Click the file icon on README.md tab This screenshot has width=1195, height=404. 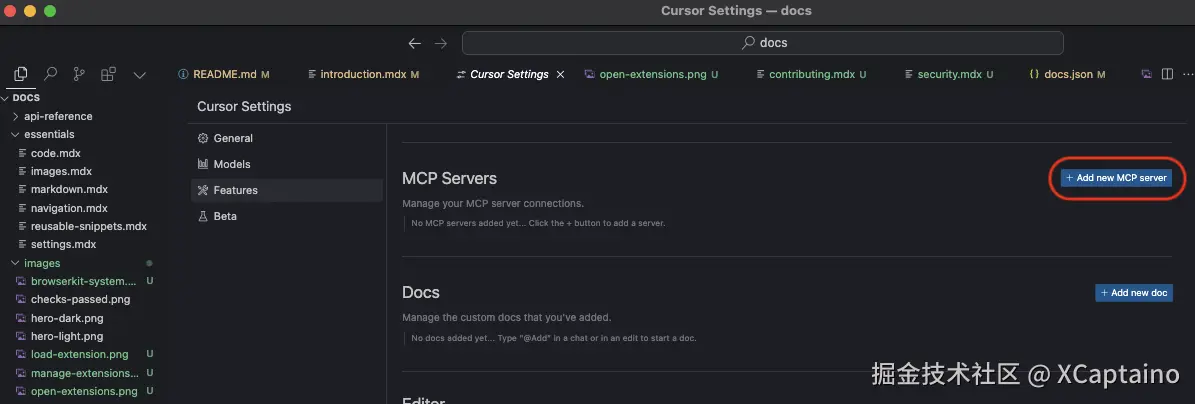(183, 74)
